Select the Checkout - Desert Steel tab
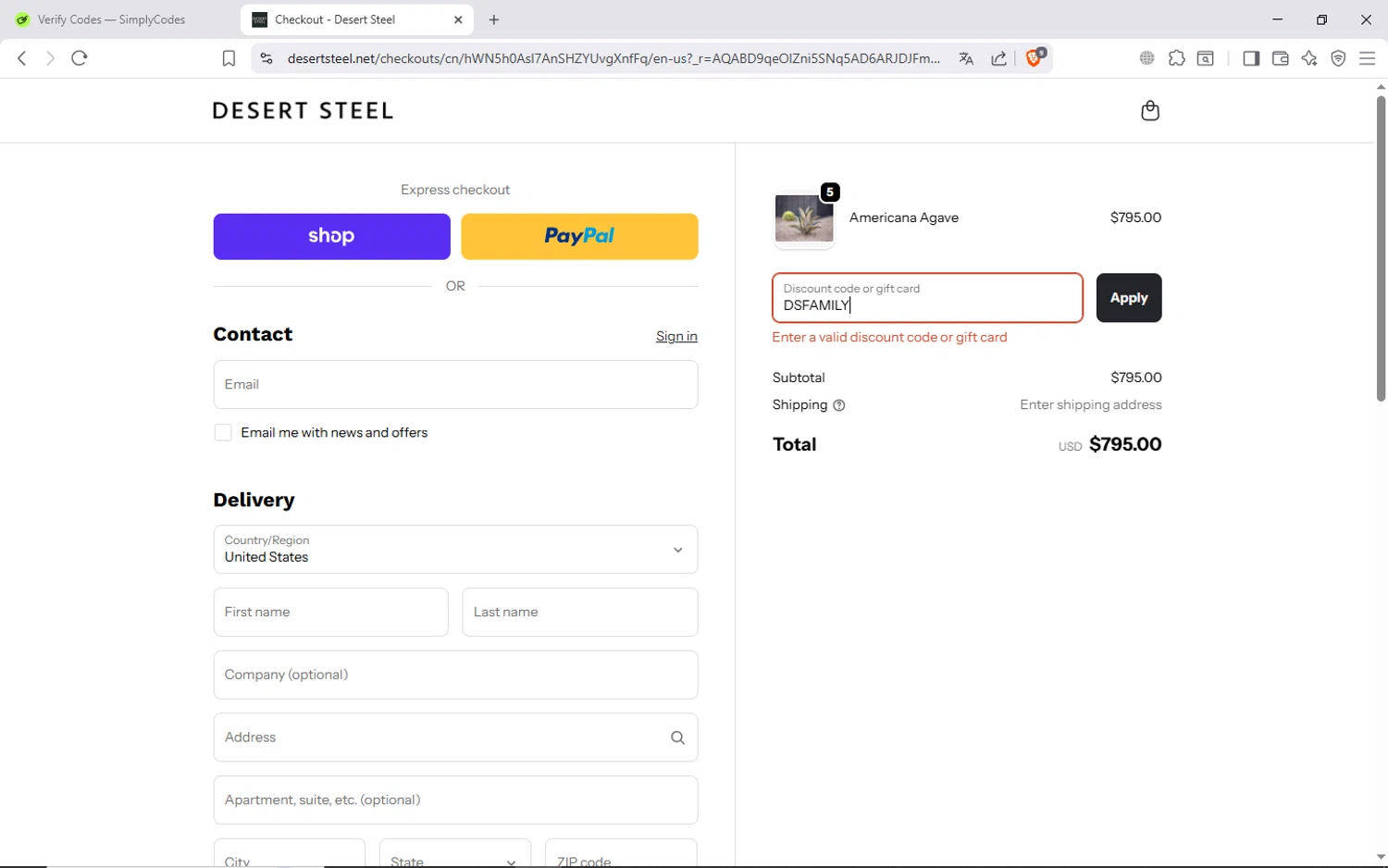 (357, 19)
